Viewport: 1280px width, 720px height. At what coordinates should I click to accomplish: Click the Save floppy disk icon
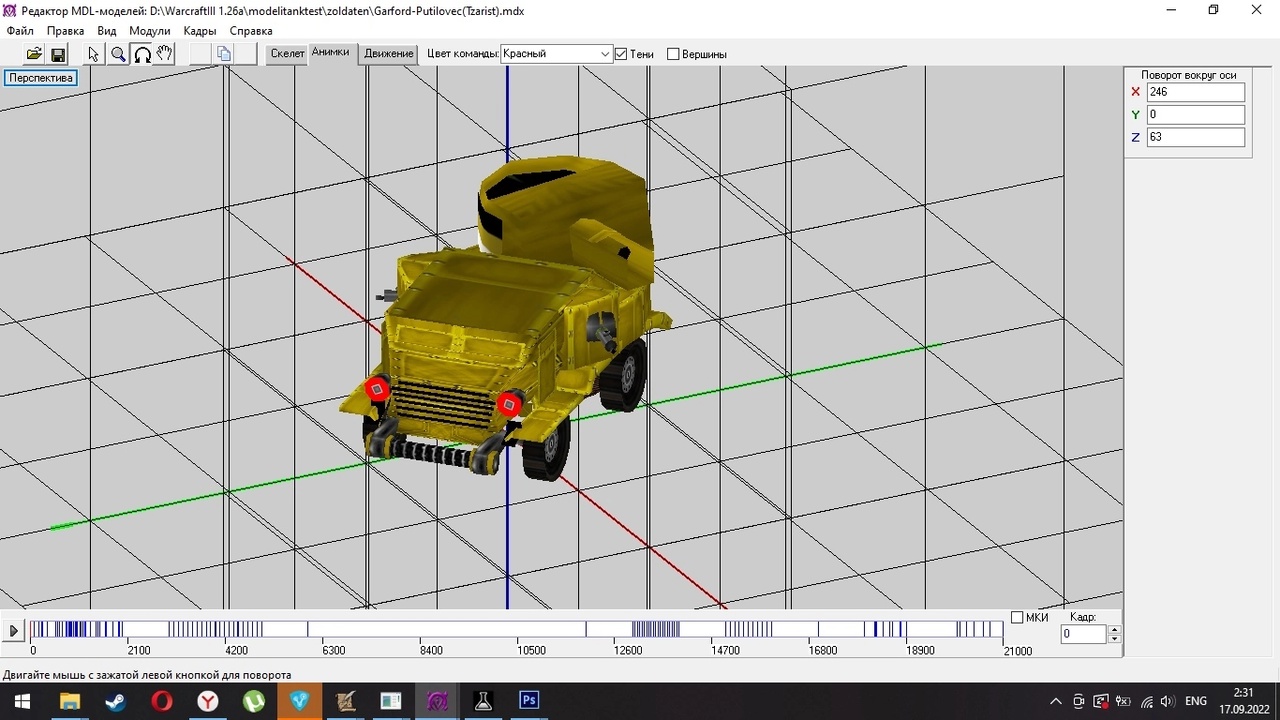tap(58, 54)
